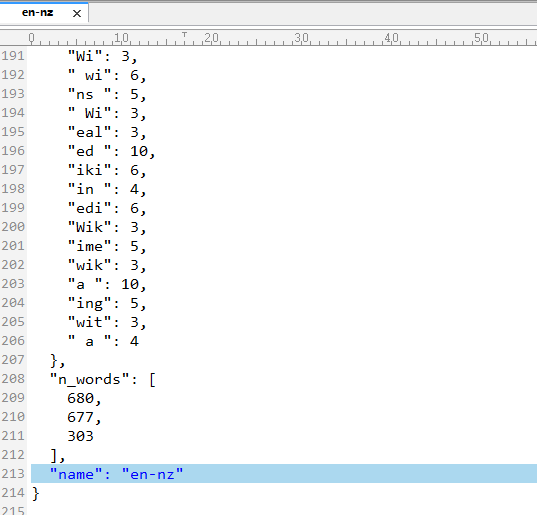
Task: Click the "a ": 10 entry on line 203
Action: 107,284
